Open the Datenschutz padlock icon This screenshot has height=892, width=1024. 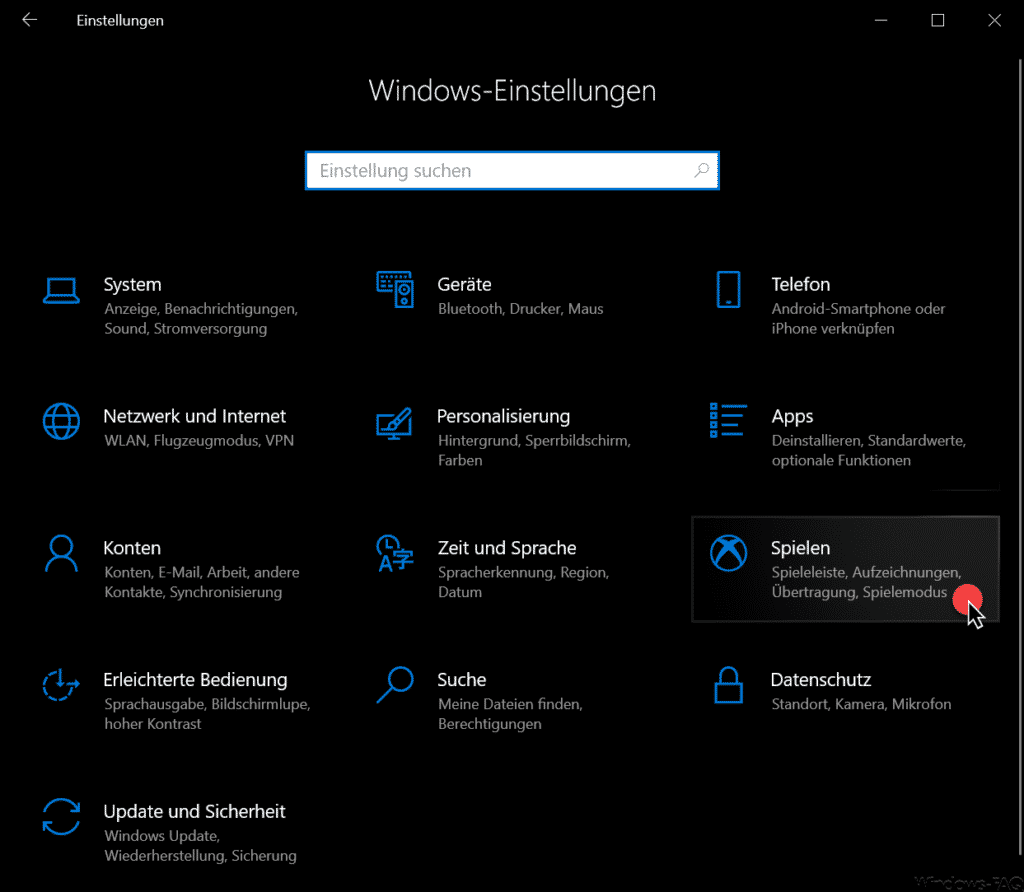tap(728, 685)
